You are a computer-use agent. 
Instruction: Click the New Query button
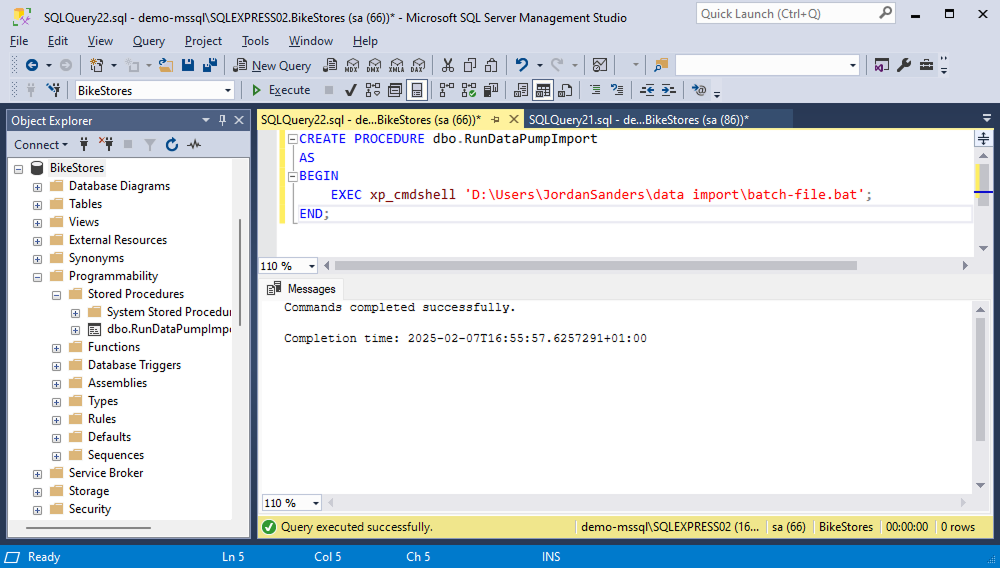coord(272,65)
